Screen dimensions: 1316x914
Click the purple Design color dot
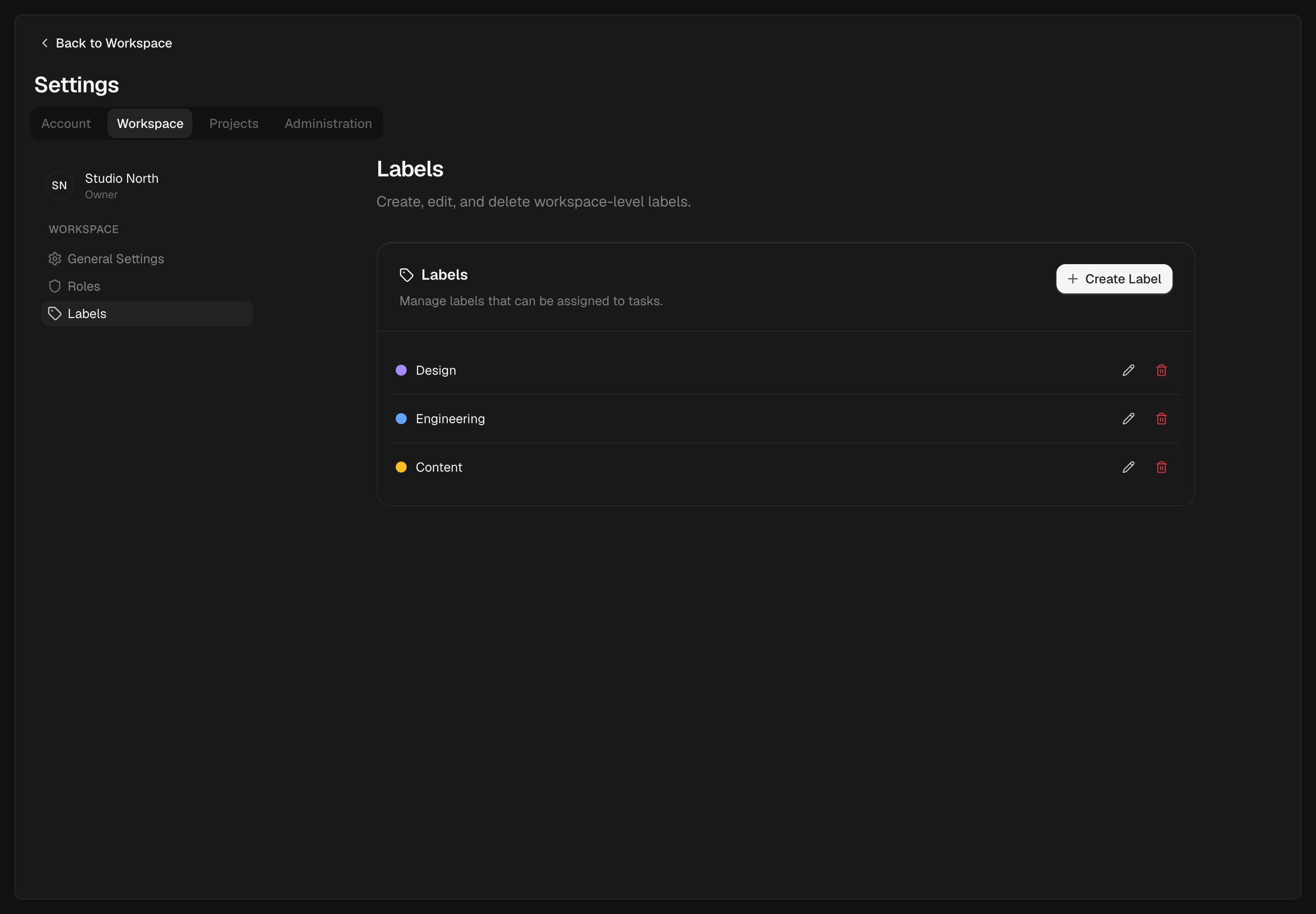click(402, 370)
